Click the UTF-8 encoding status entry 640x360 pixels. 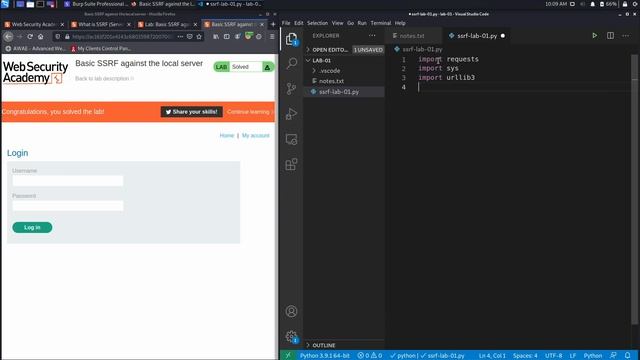553,356
